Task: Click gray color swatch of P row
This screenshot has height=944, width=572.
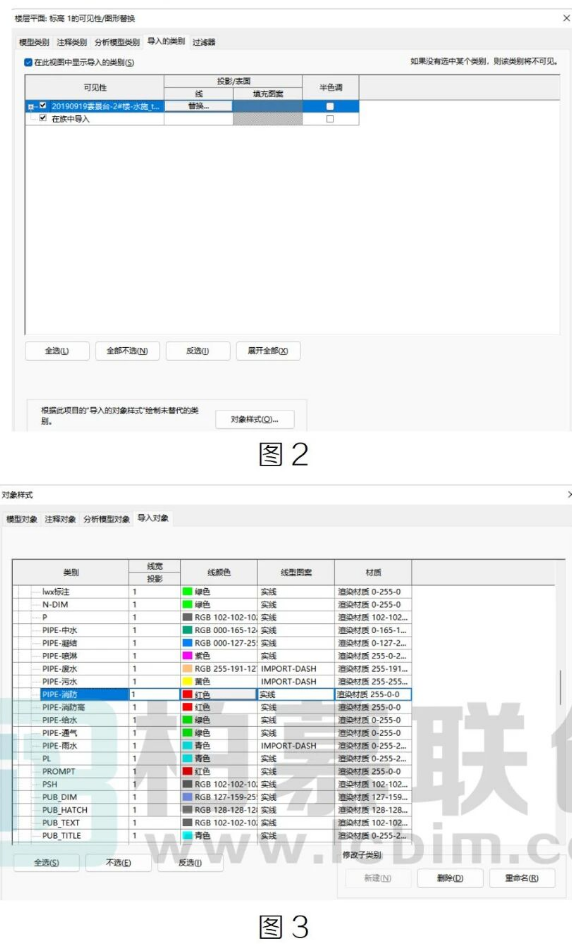Action: tap(187, 617)
